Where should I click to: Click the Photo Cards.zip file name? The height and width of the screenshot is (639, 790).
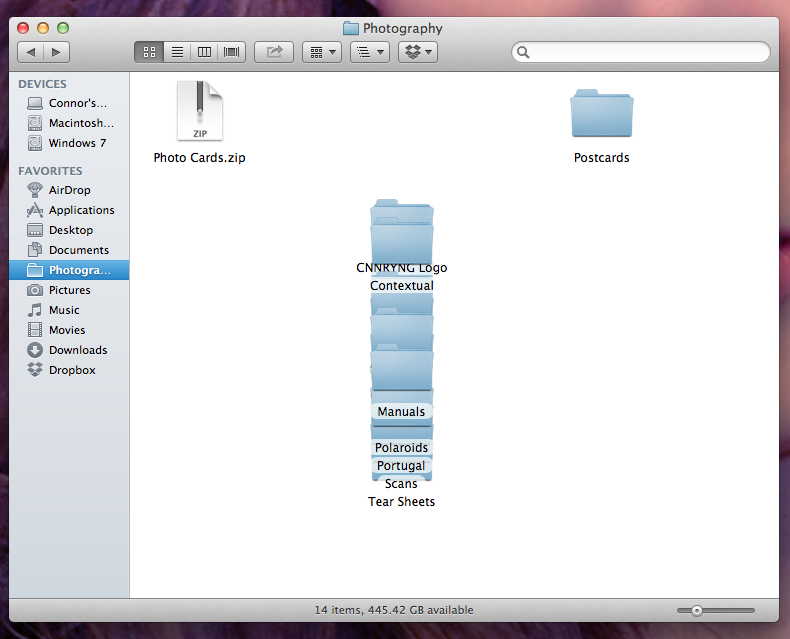(x=200, y=158)
